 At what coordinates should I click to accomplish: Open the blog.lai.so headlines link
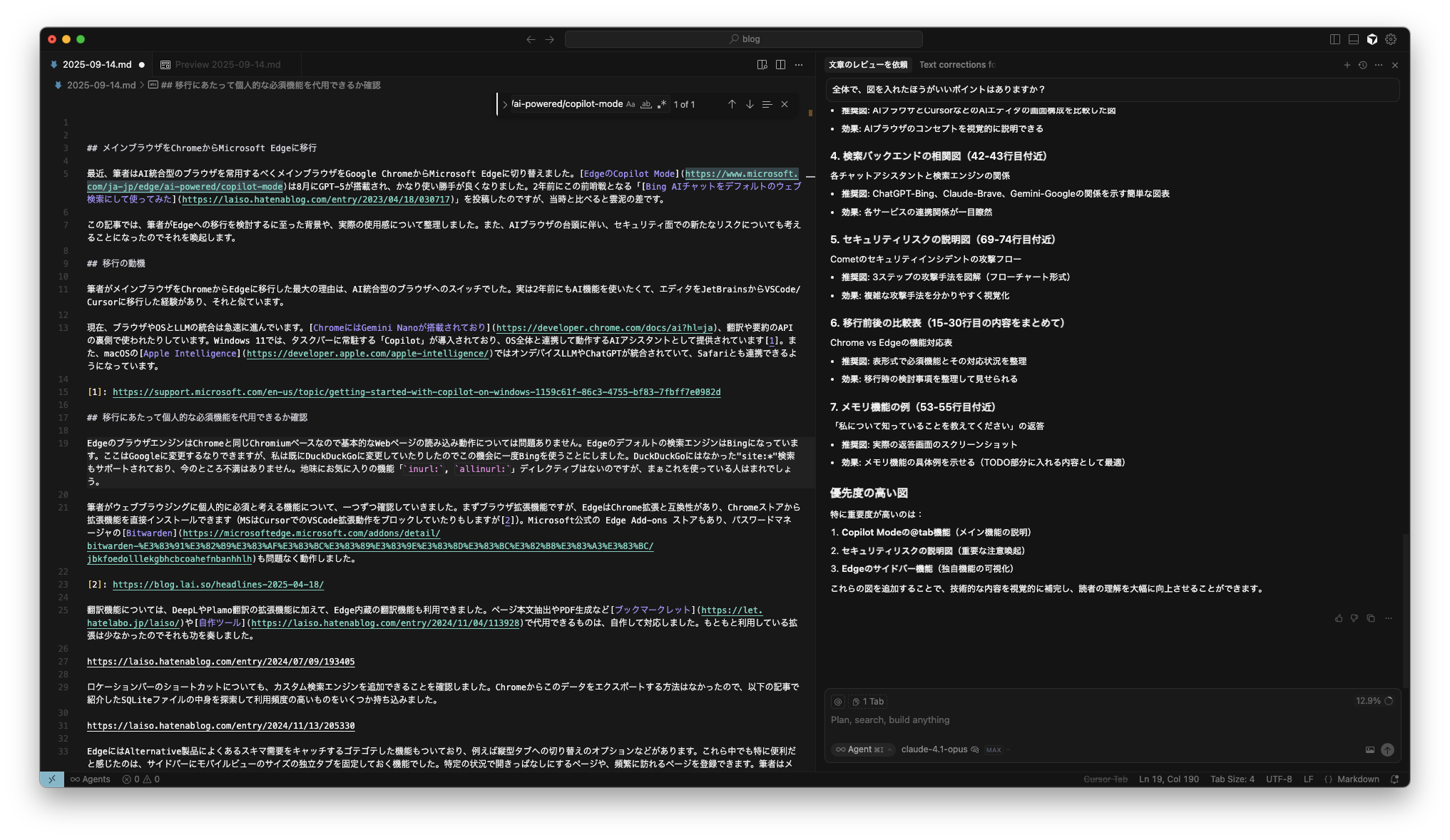[x=218, y=585]
